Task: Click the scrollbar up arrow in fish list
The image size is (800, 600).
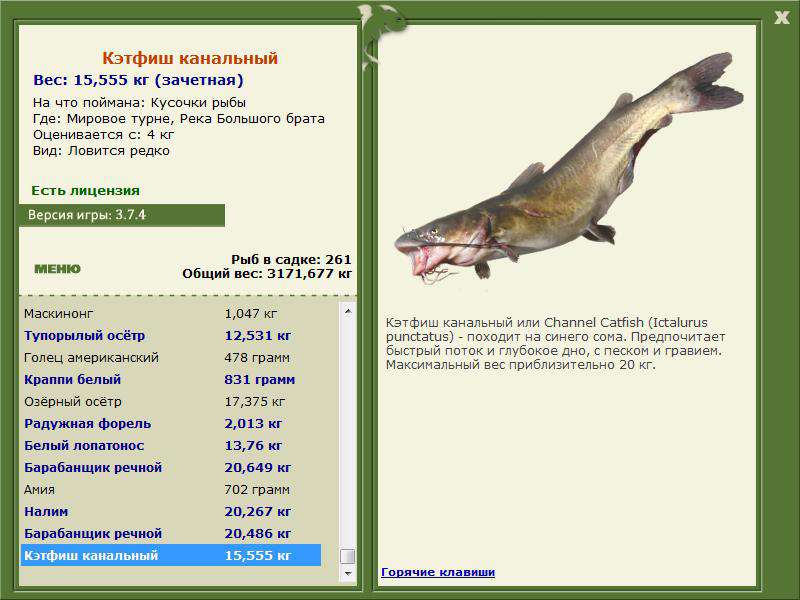Action: (347, 311)
